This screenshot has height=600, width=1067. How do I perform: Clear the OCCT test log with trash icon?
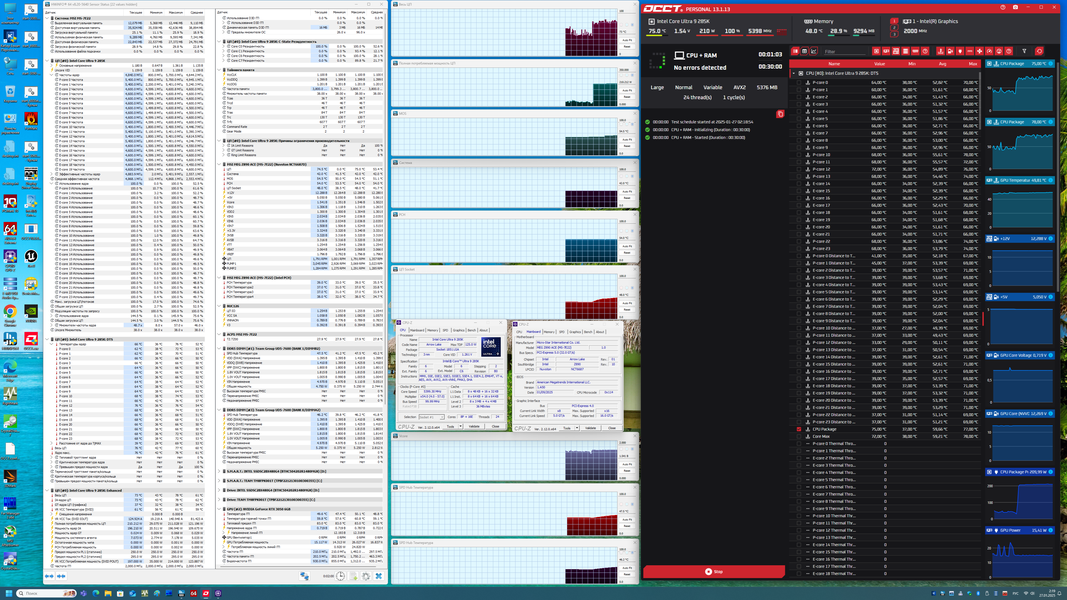coord(780,114)
